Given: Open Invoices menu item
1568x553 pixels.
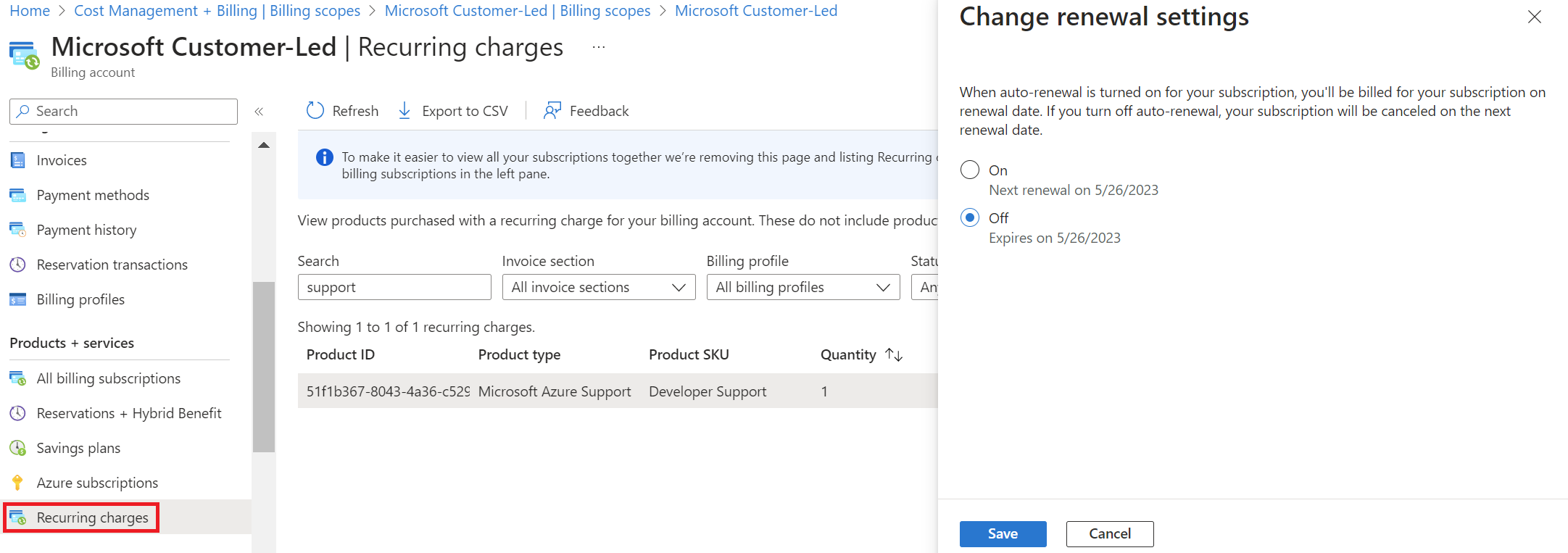Looking at the screenshot, I should coord(62,160).
